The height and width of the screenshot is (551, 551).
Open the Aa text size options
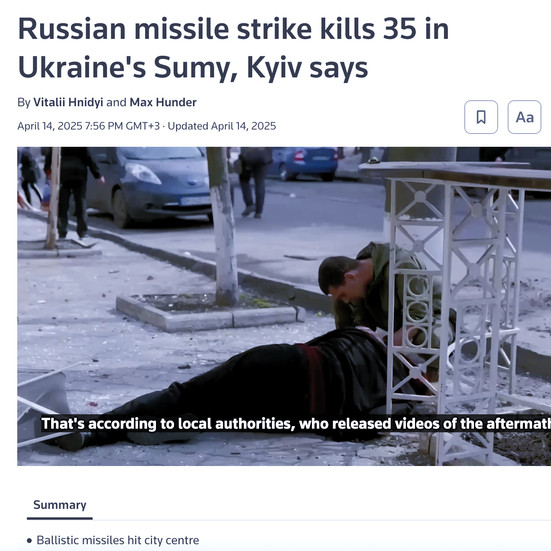point(524,117)
